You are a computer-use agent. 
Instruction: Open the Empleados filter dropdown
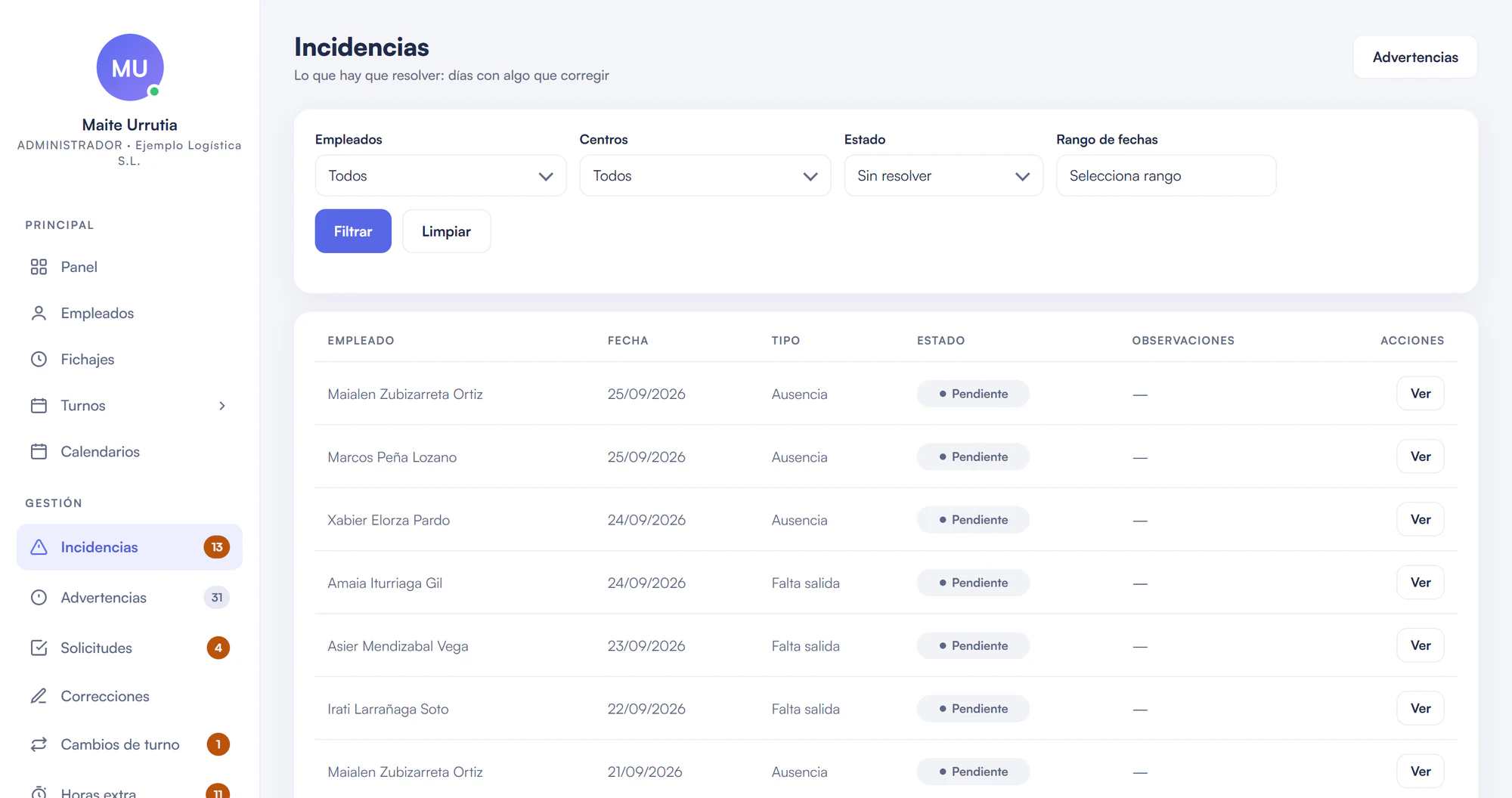[441, 176]
